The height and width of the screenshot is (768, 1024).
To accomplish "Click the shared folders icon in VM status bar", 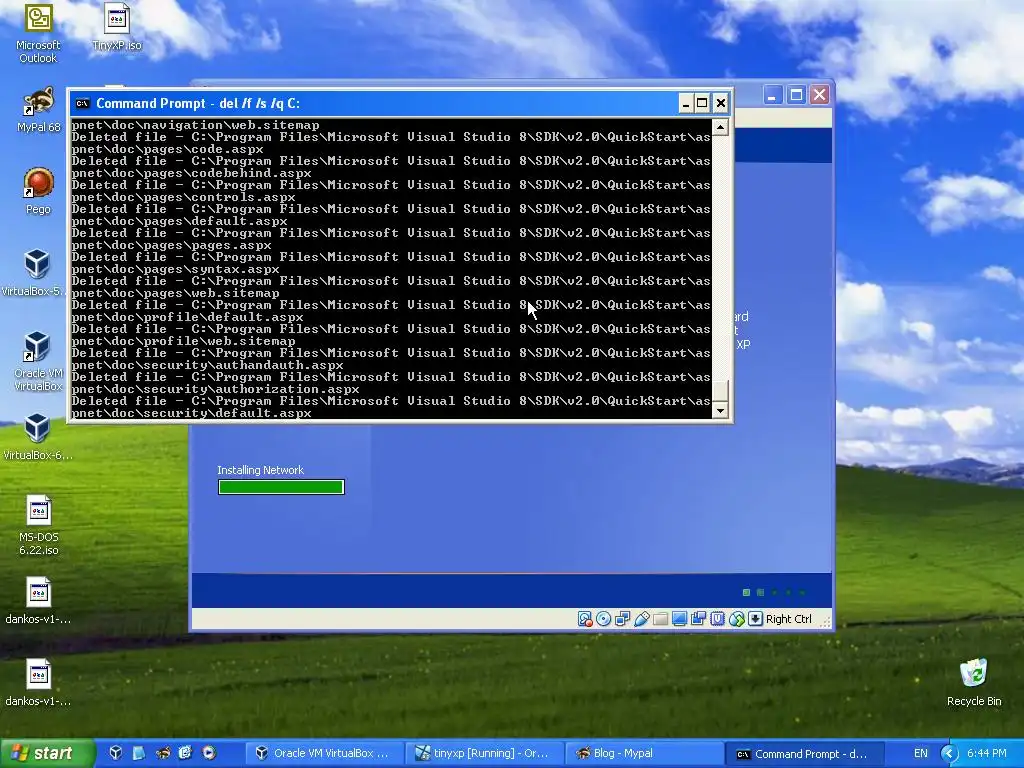I will [660, 618].
